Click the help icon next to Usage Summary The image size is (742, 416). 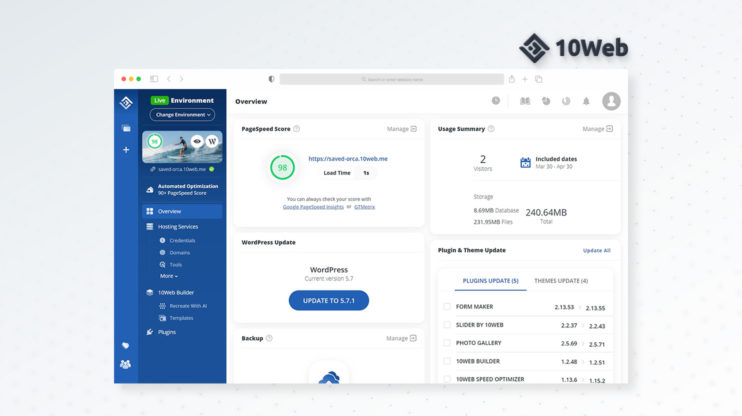pyautogui.click(x=491, y=129)
